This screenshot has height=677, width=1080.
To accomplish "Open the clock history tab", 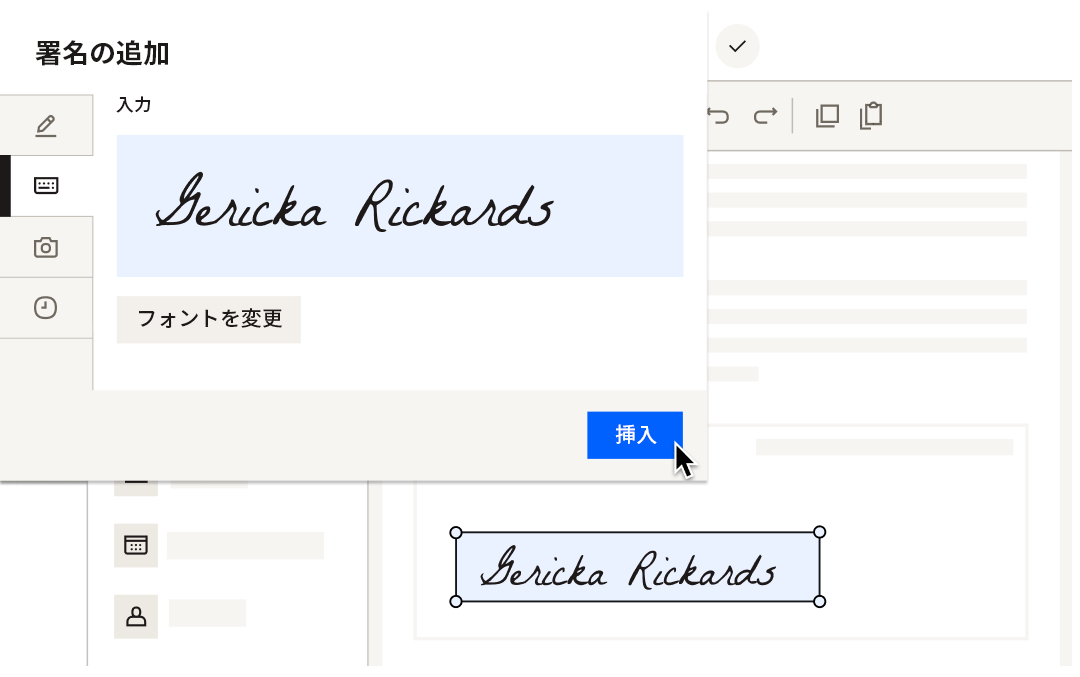I will [46, 308].
